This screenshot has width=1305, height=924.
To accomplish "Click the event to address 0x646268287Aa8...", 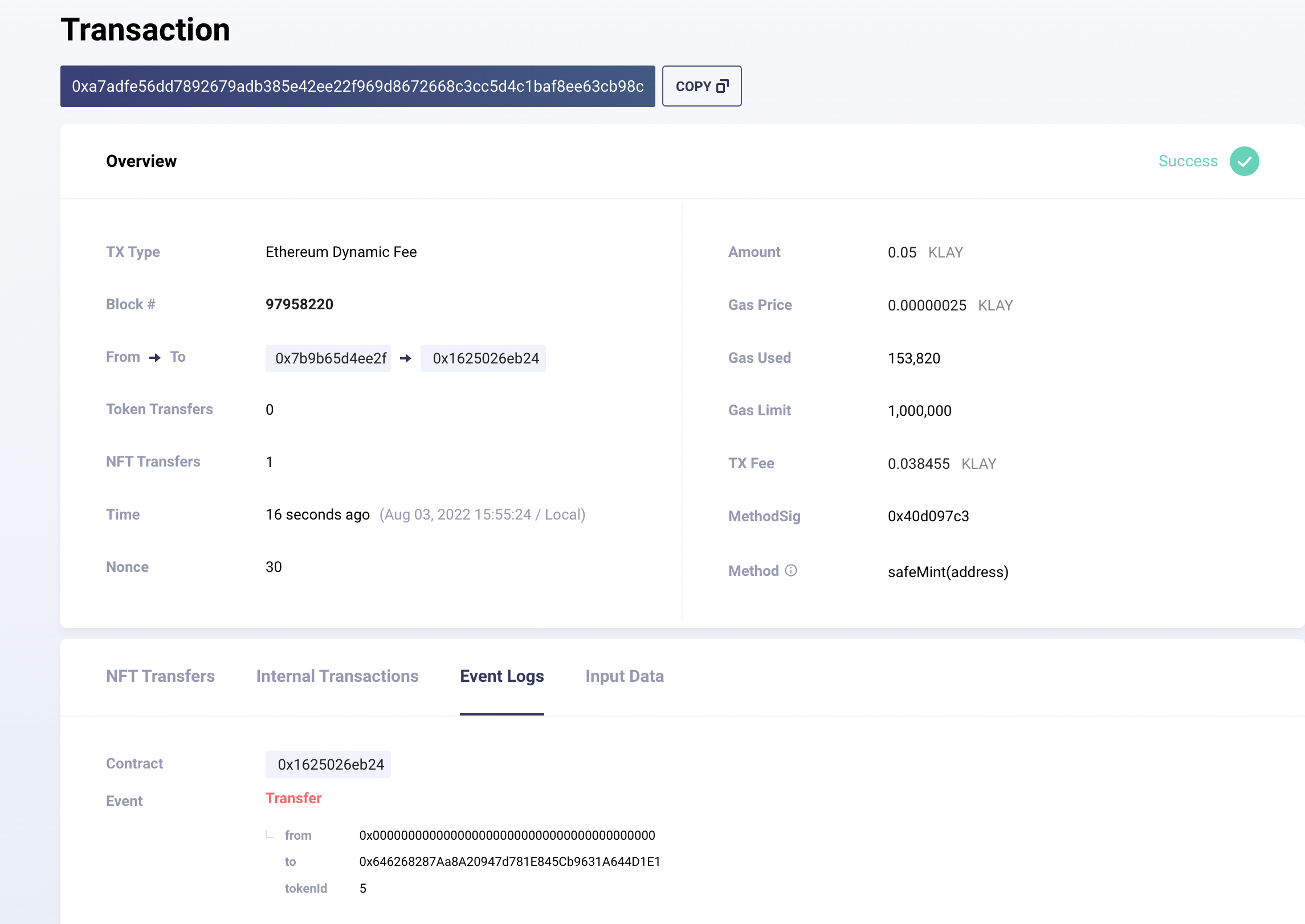I will tap(509, 861).
